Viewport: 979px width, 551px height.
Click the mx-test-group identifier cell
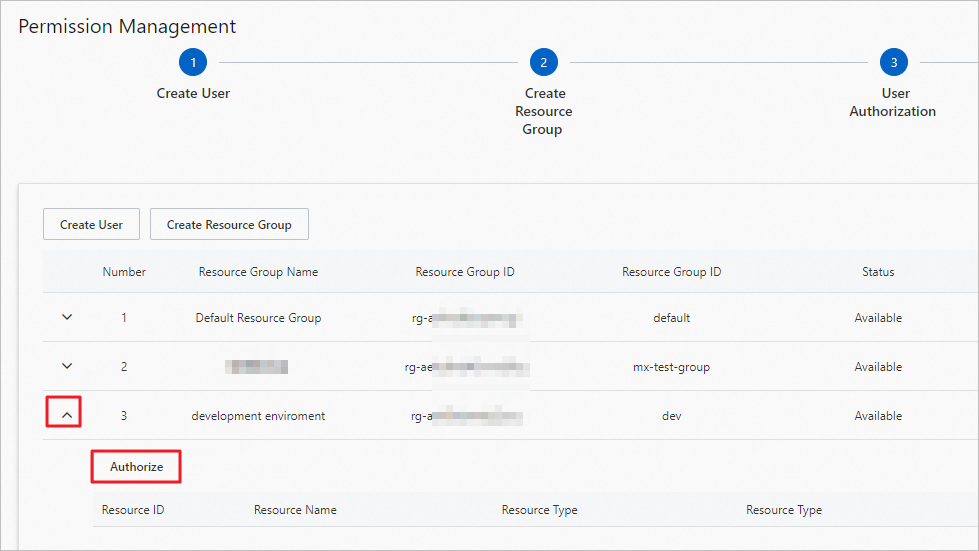click(671, 367)
